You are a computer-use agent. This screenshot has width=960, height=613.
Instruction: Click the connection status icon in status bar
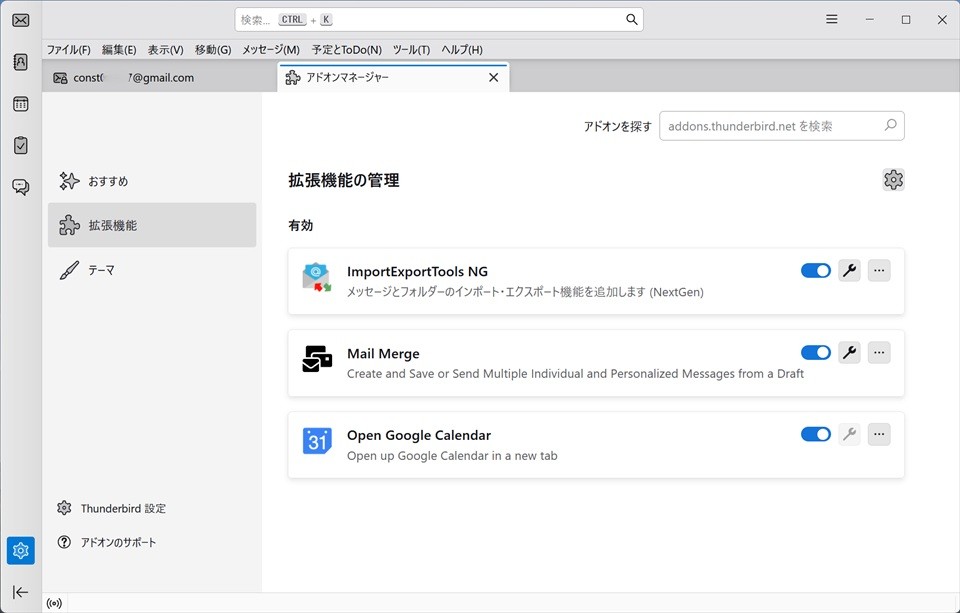pyautogui.click(x=54, y=604)
